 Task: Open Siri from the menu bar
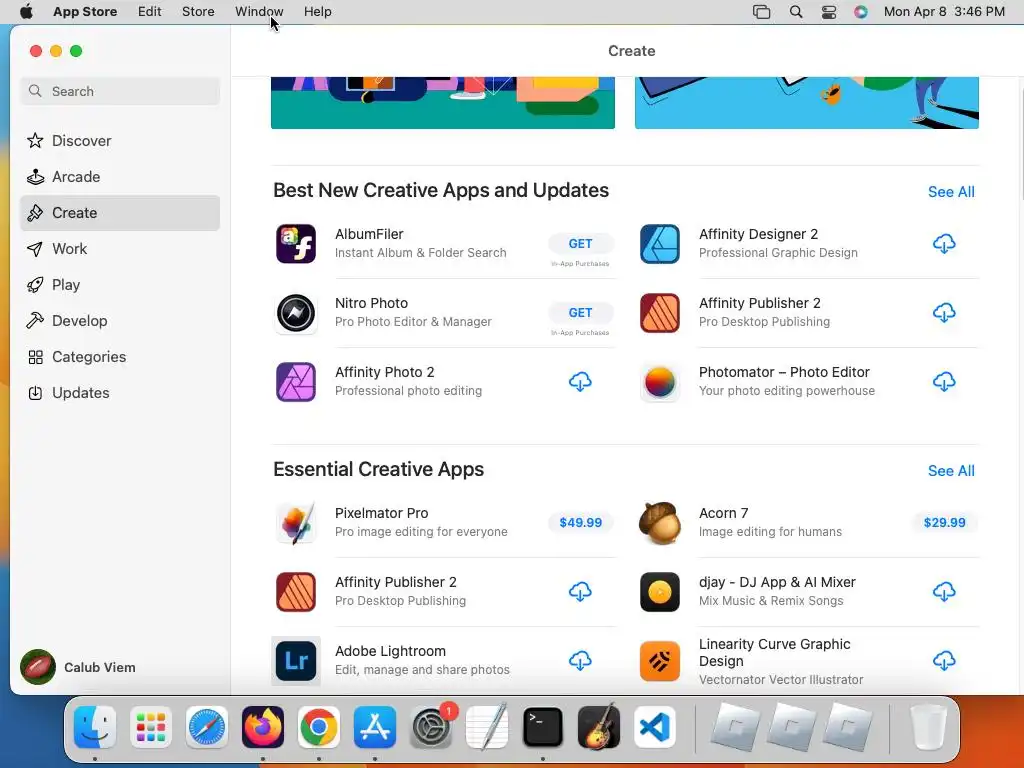pyautogui.click(x=861, y=12)
